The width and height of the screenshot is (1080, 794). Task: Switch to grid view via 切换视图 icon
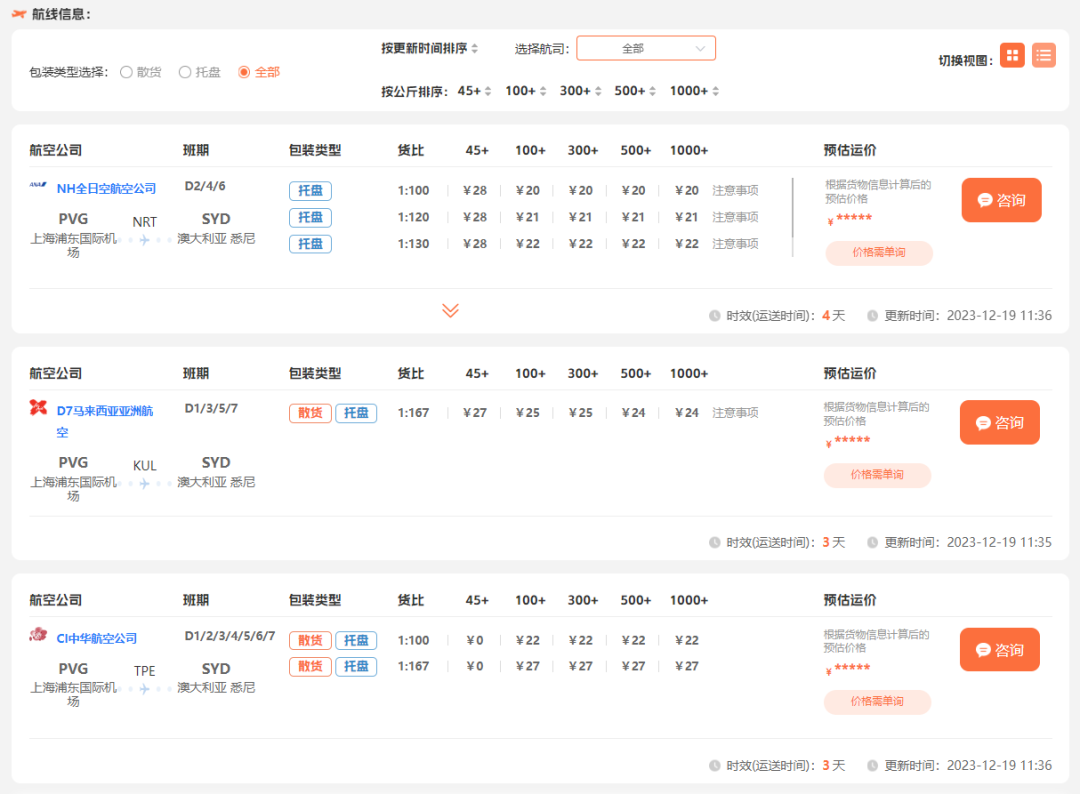(1012, 55)
